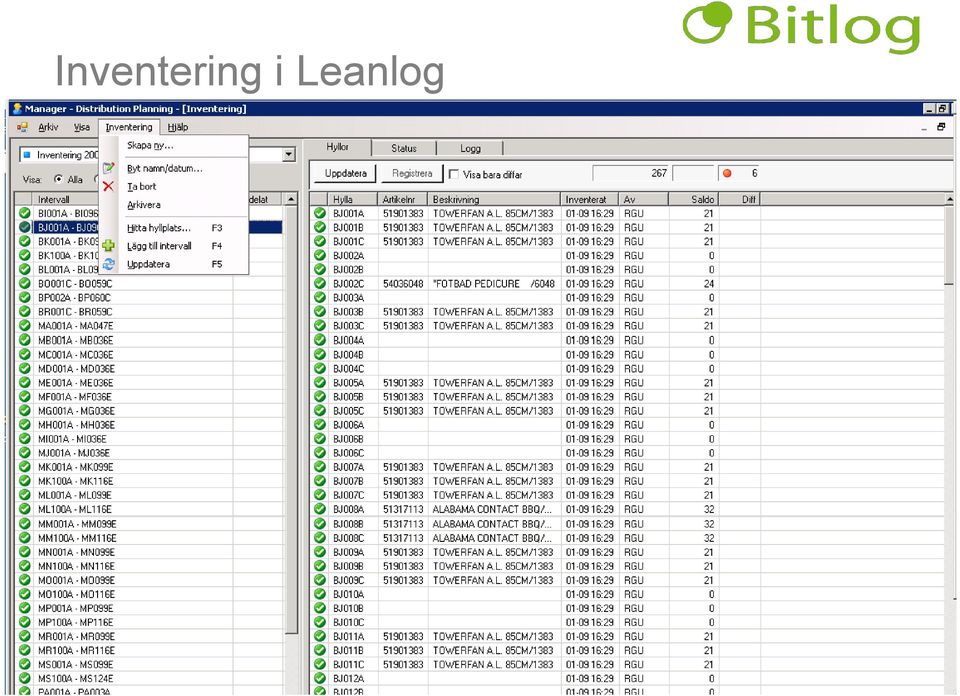Open the Visa menu
This screenshot has height=696, width=960.
pos(81,127)
